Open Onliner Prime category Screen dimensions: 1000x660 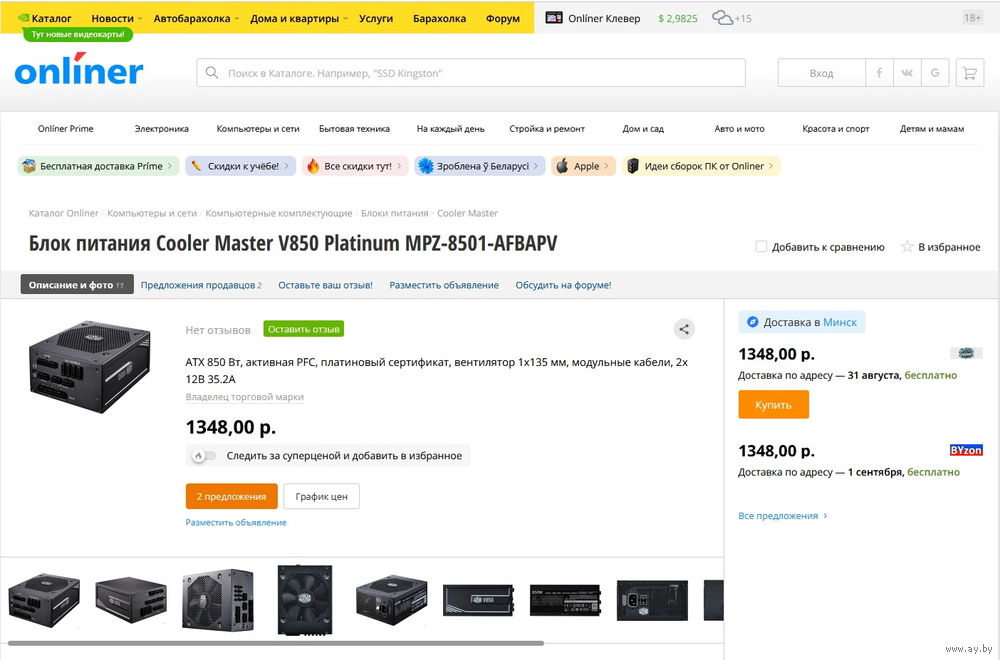point(65,128)
